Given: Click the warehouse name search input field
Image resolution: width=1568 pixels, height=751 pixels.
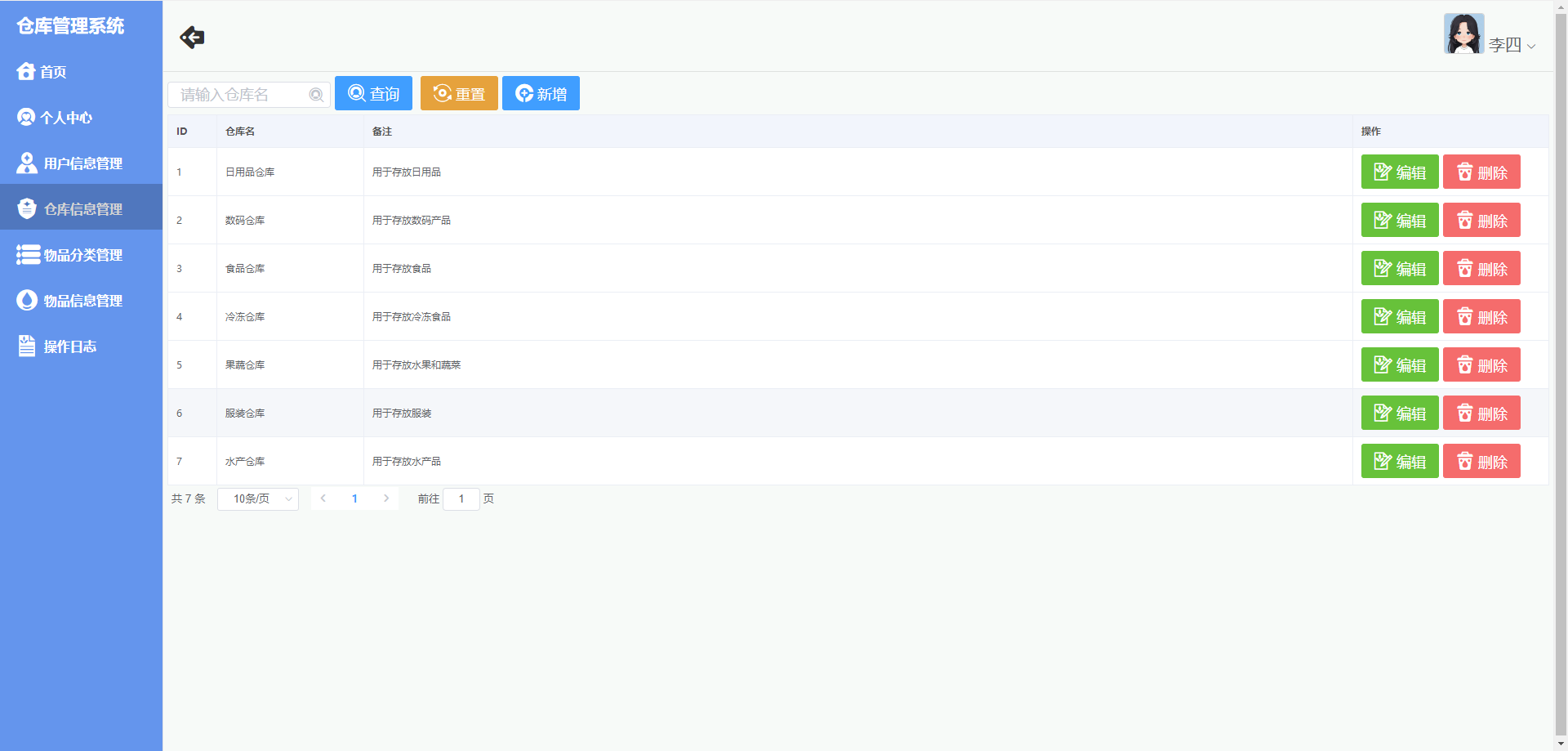Looking at the screenshot, I should (241, 95).
